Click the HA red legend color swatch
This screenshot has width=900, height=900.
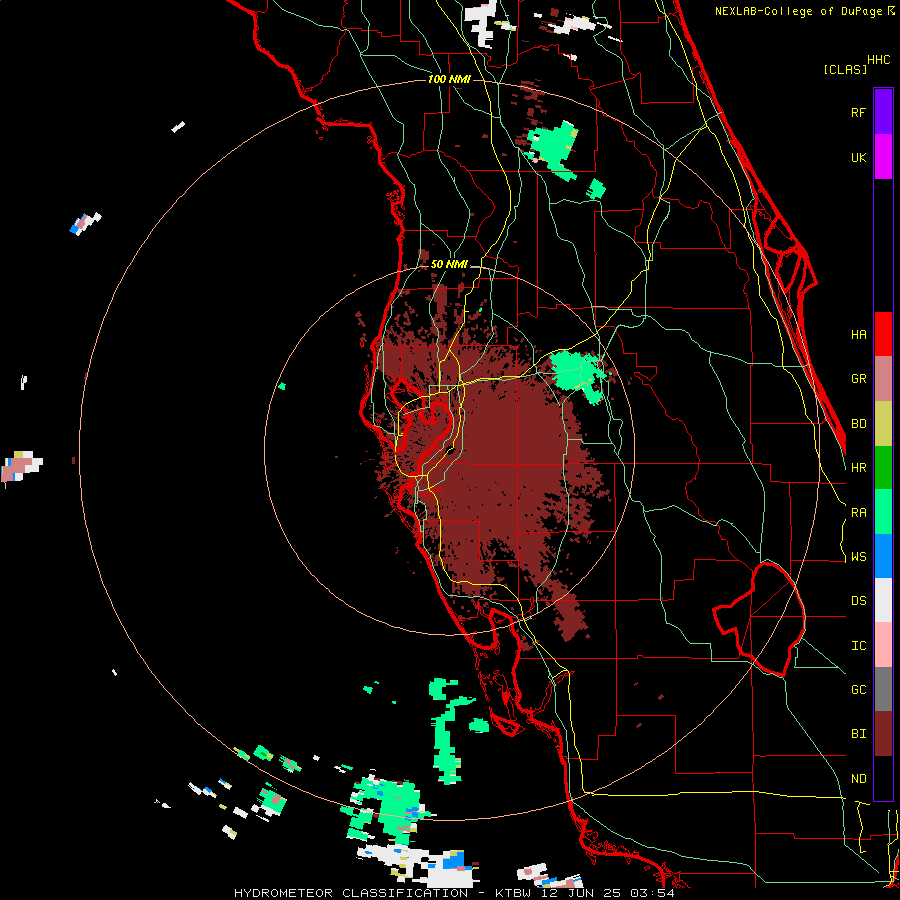(x=883, y=334)
